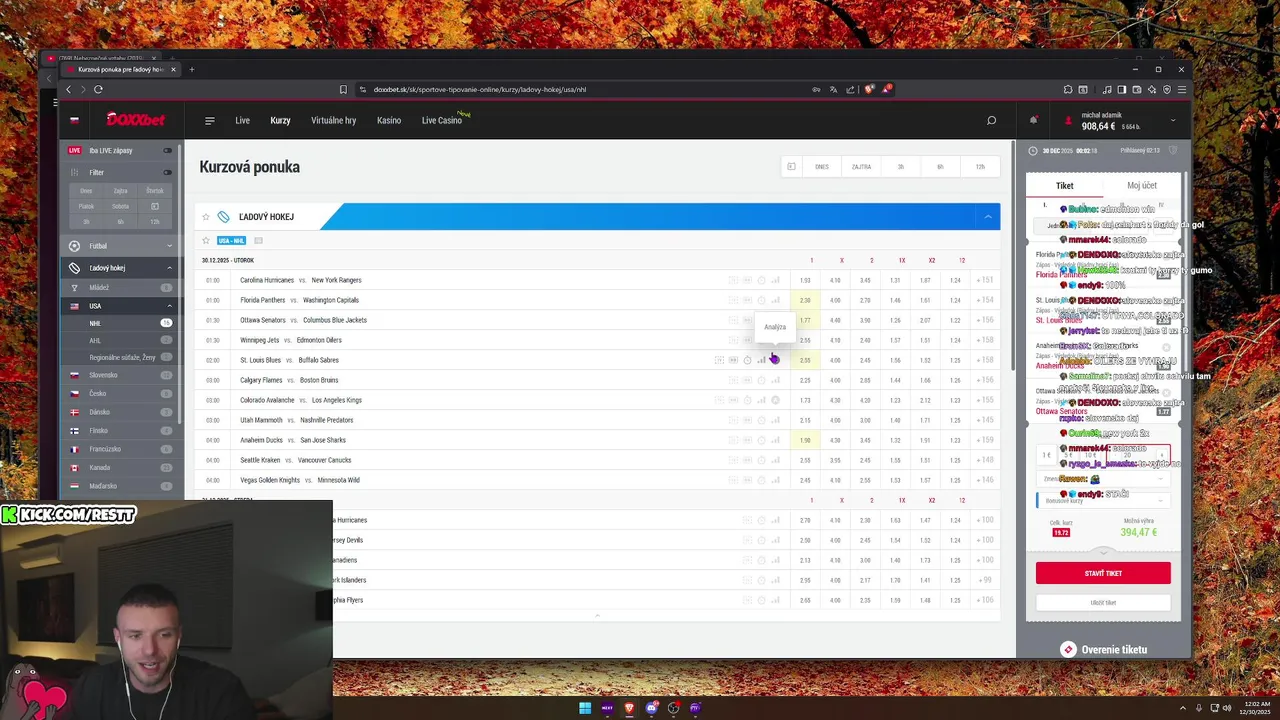Click the bookmark icon in the address bar

[x=343, y=89]
